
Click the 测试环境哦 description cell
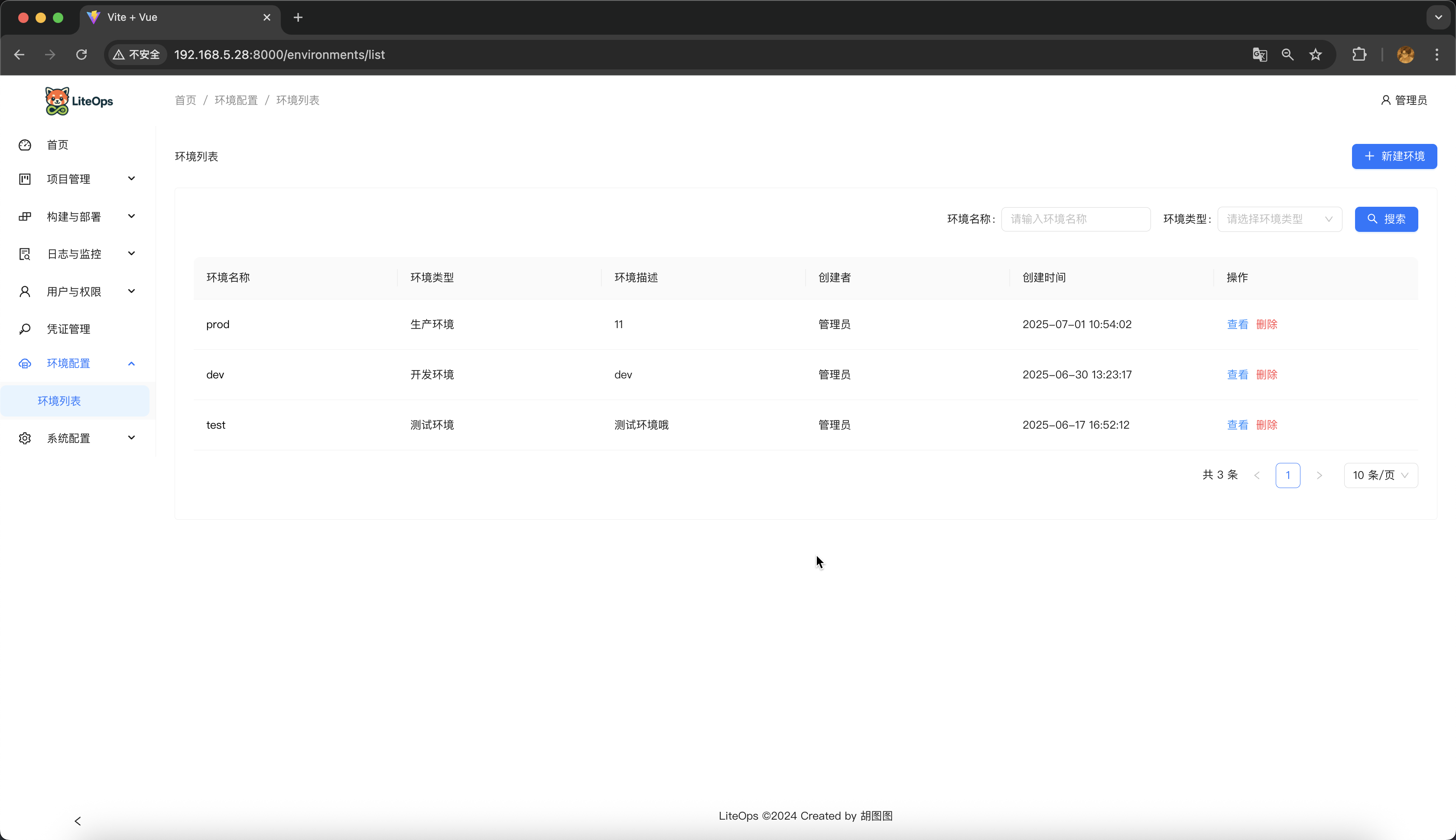(x=642, y=425)
